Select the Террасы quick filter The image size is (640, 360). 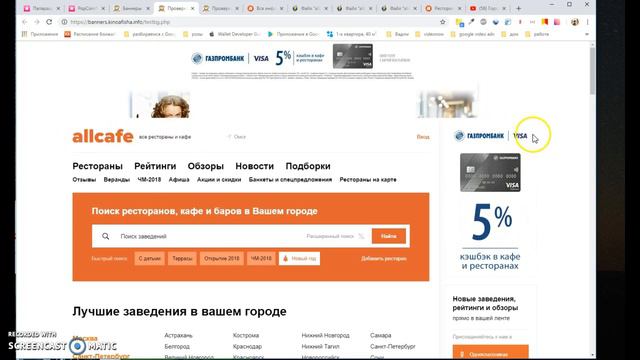[182, 258]
